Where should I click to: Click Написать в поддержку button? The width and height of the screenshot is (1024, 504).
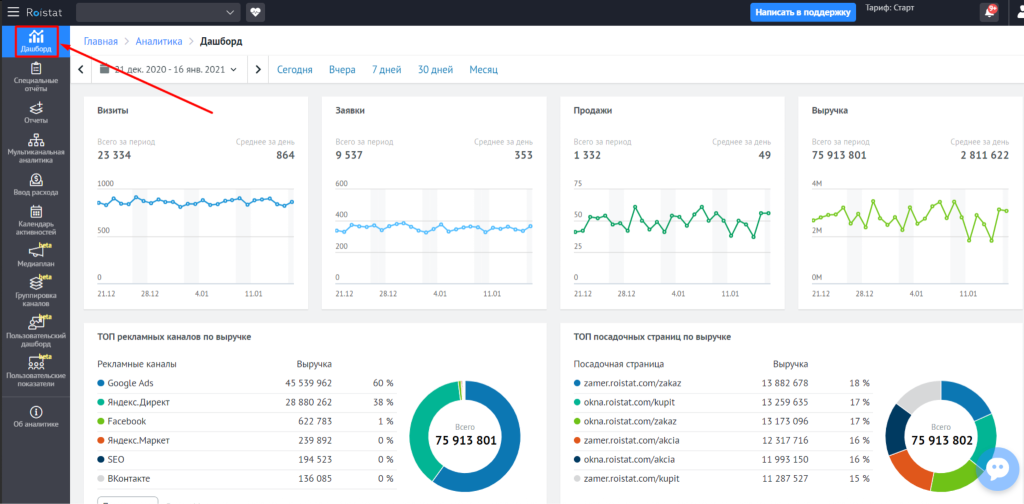click(x=803, y=12)
